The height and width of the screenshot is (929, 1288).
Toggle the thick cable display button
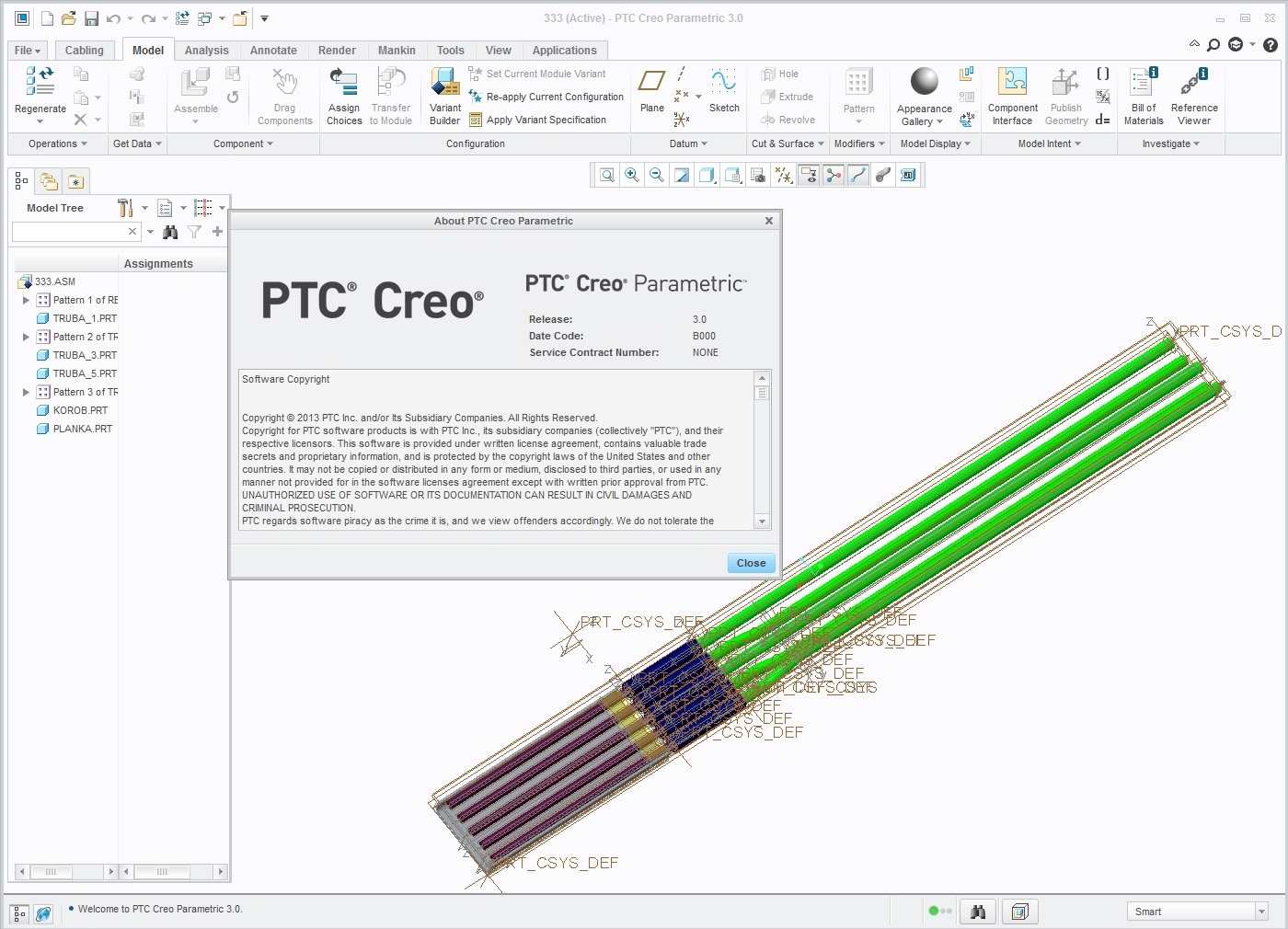[x=883, y=175]
